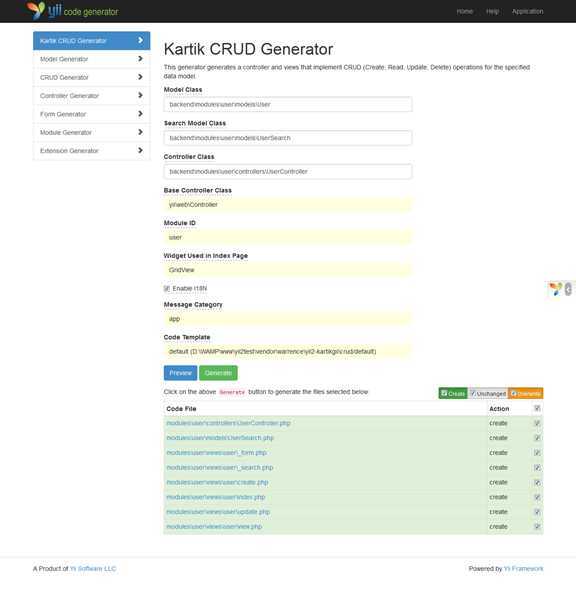Image resolution: width=576 pixels, height=591 pixels.
Task: Click chevron next to Model Generator
Action: tap(140, 59)
